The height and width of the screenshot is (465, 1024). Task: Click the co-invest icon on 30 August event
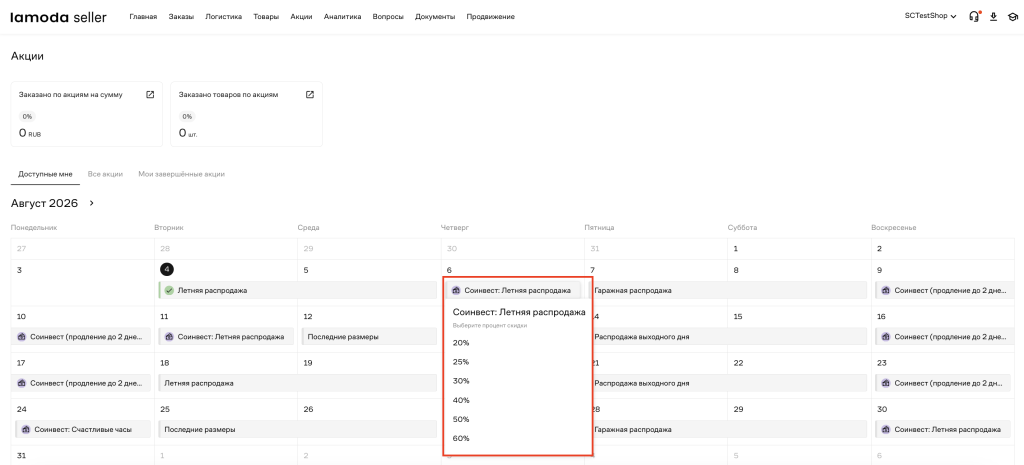tap(886, 430)
